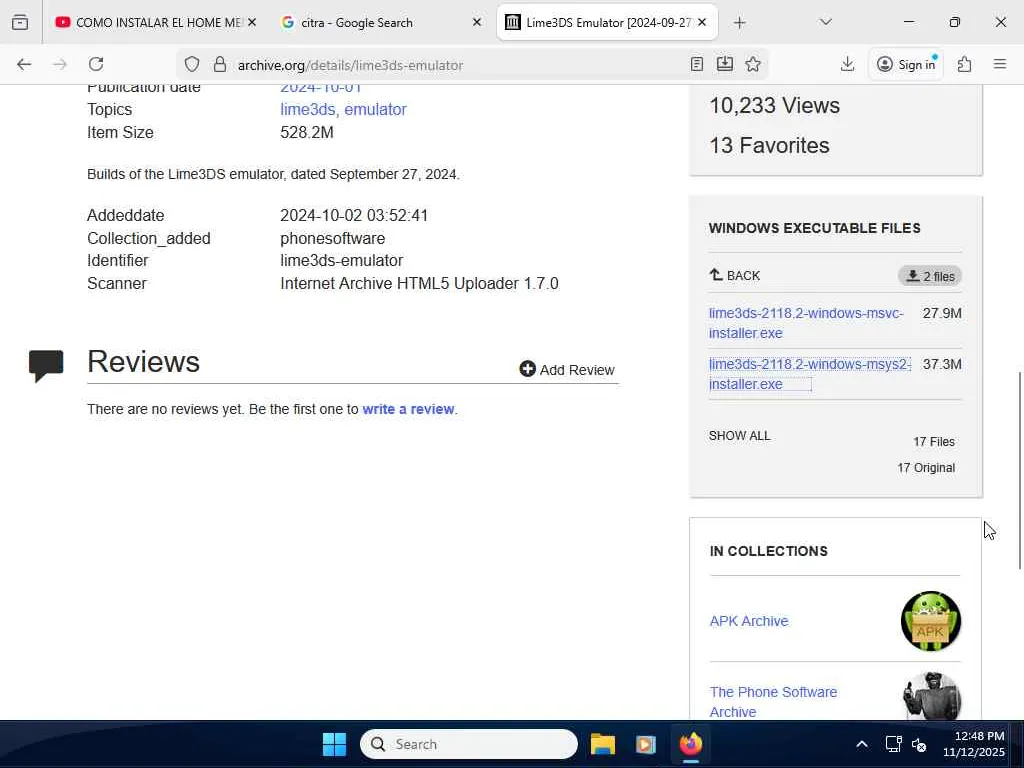Open the tracking protection shield icon
The width and height of the screenshot is (1024, 768).
tap(191, 64)
